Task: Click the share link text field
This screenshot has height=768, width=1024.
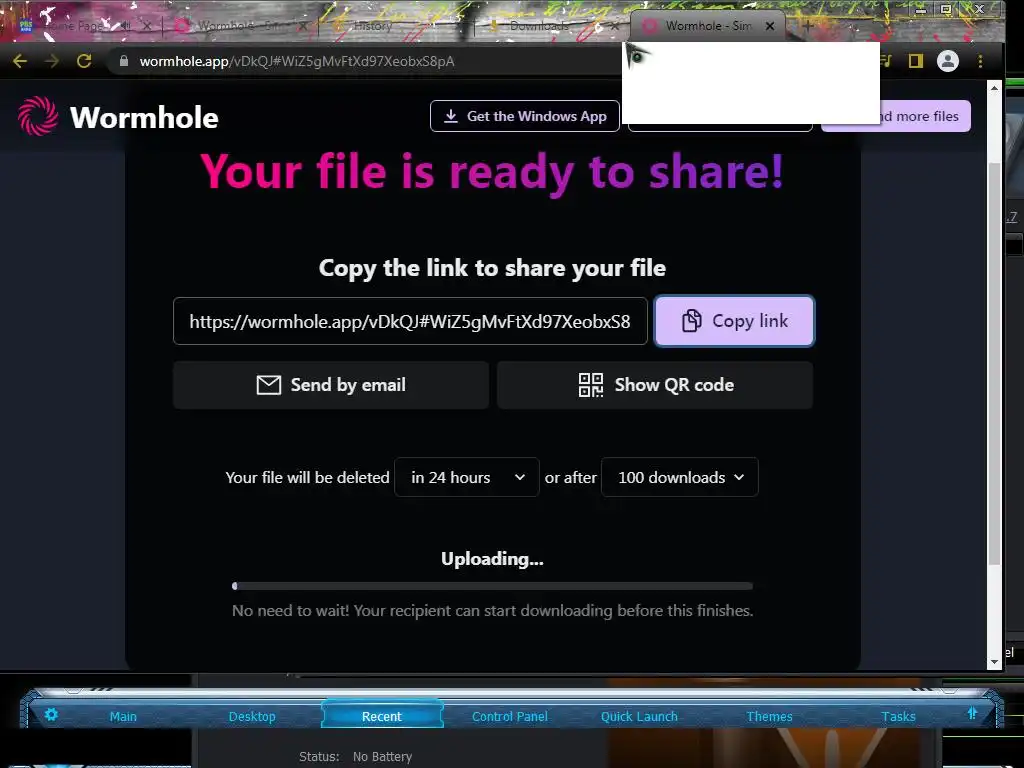Action: click(x=410, y=321)
